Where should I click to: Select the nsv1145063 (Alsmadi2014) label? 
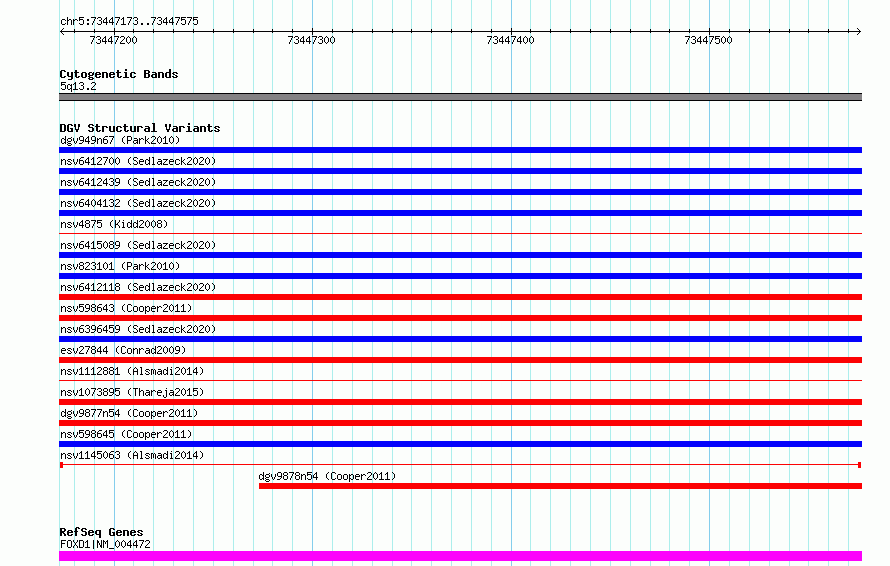132,455
